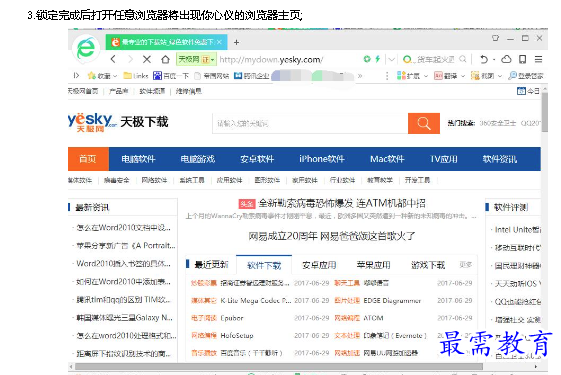This screenshot has height=375, width=561.
Task: Click the browser forward arrow
Action: (x=130, y=59)
